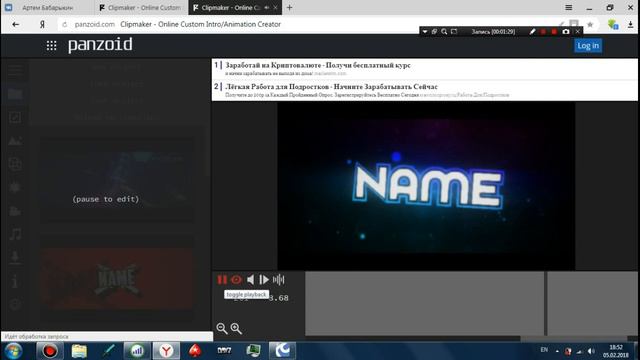Click the recorder window-copy icon
640x360 pixels.
point(434,31)
